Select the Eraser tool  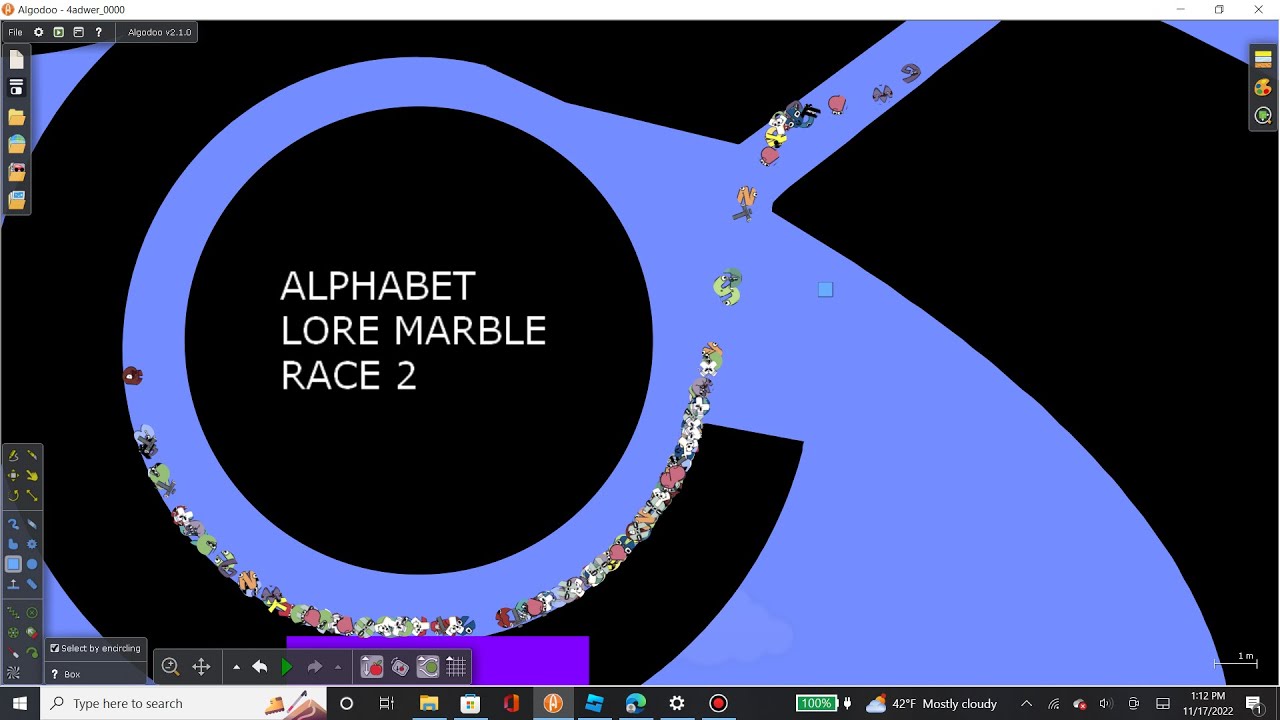[32, 524]
